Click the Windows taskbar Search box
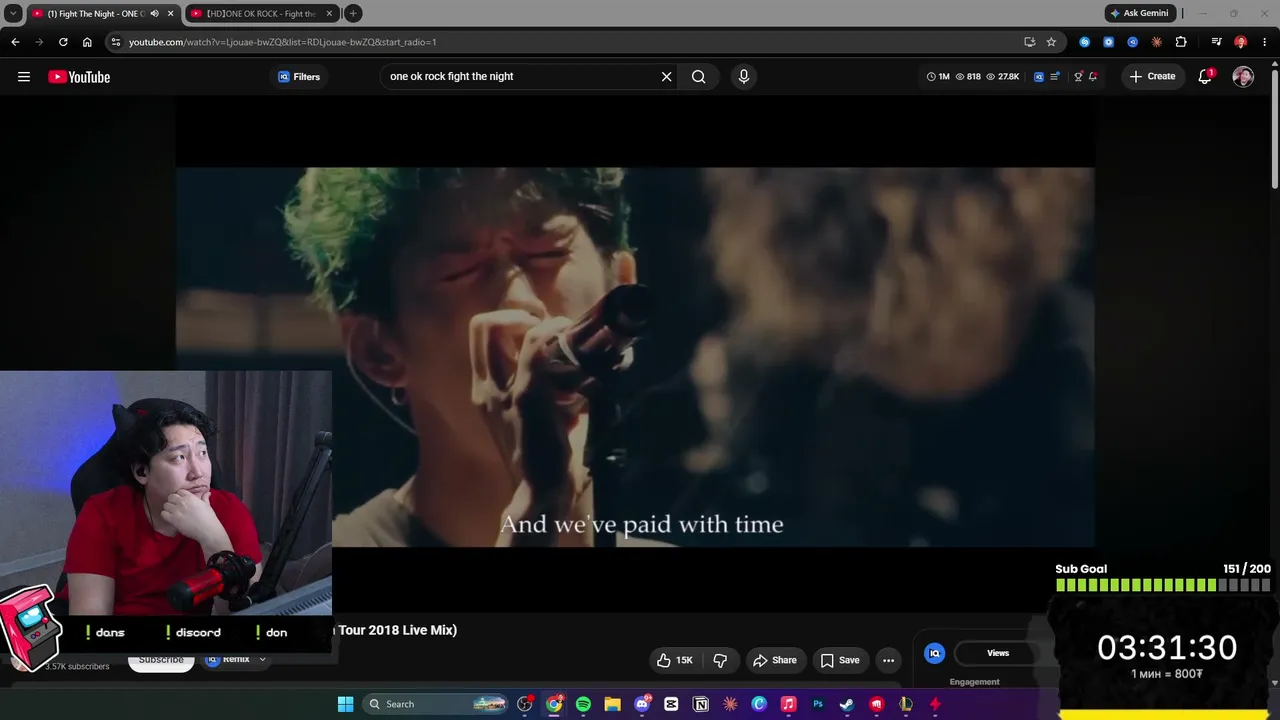Image resolution: width=1280 pixels, height=720 pixels. click(x=435, y=704)
